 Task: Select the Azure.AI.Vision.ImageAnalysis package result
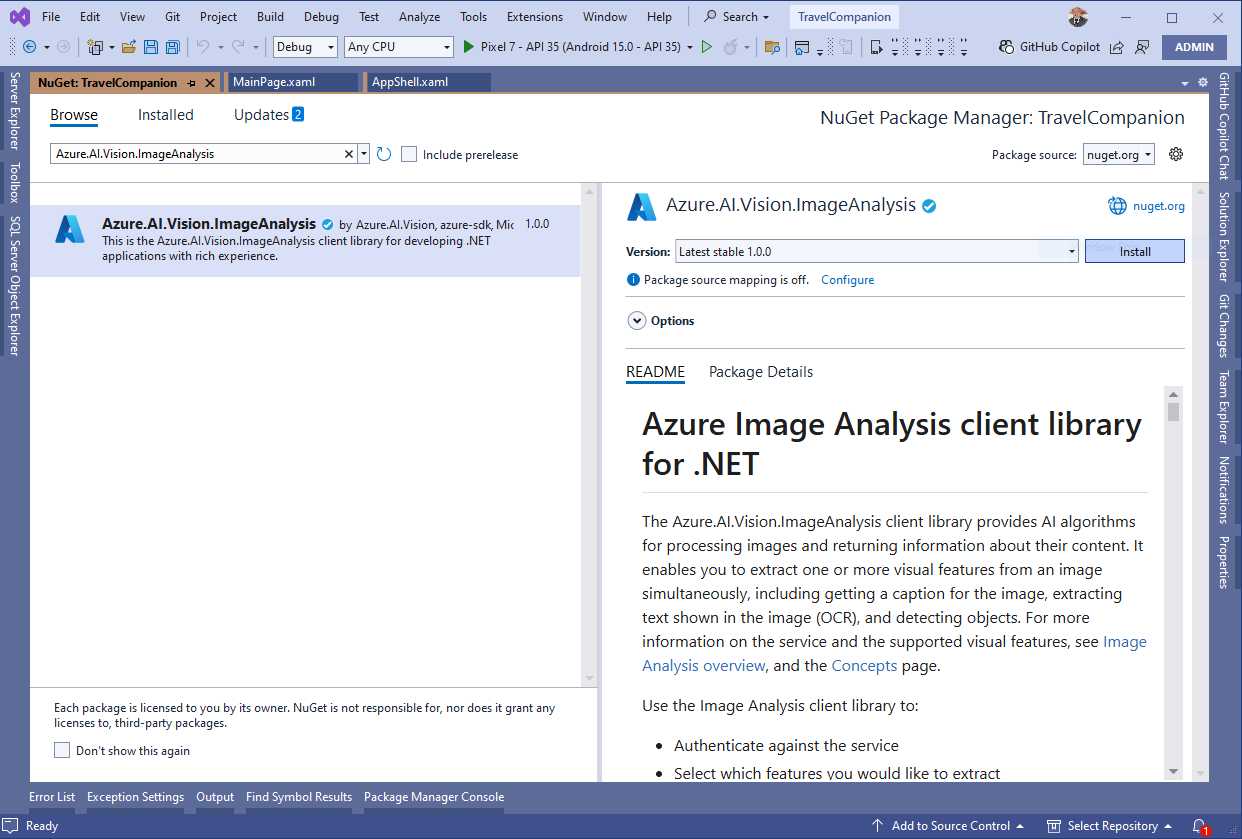(305, 241)
